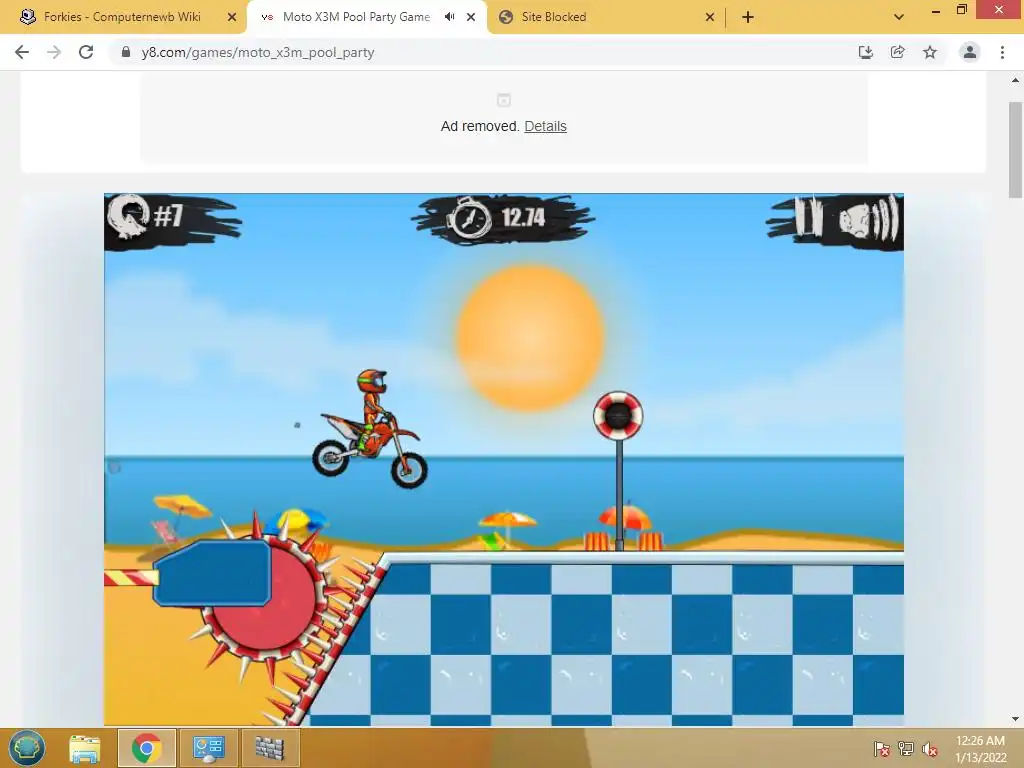
Task: Switch to Forkies - Computernewb Wiki tab
Action: coord(122,17)
